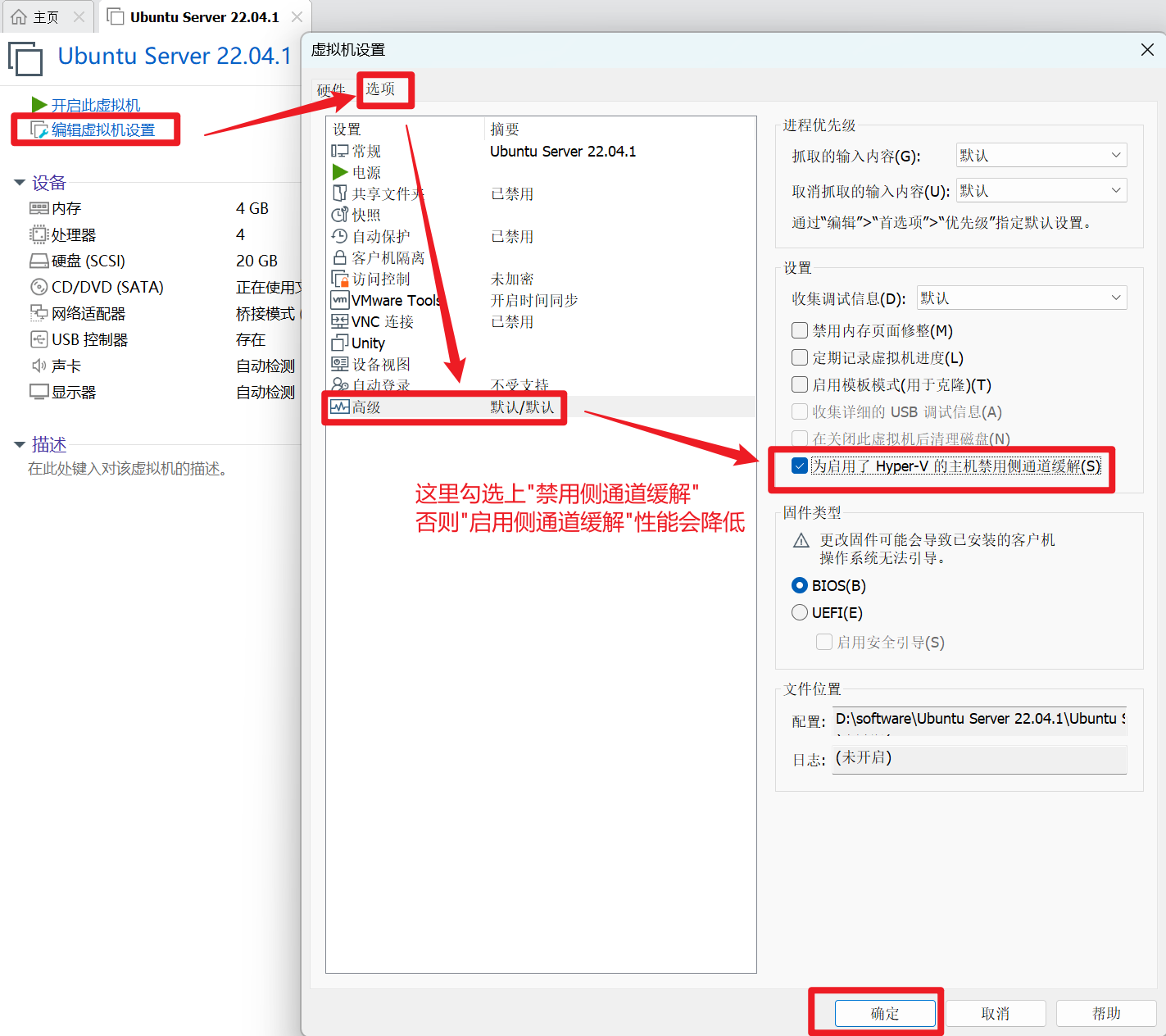Viewport: 1166px width, 1036px height.
Task: Click the 处理器 processor chip icon
Action: click(39, 234)
